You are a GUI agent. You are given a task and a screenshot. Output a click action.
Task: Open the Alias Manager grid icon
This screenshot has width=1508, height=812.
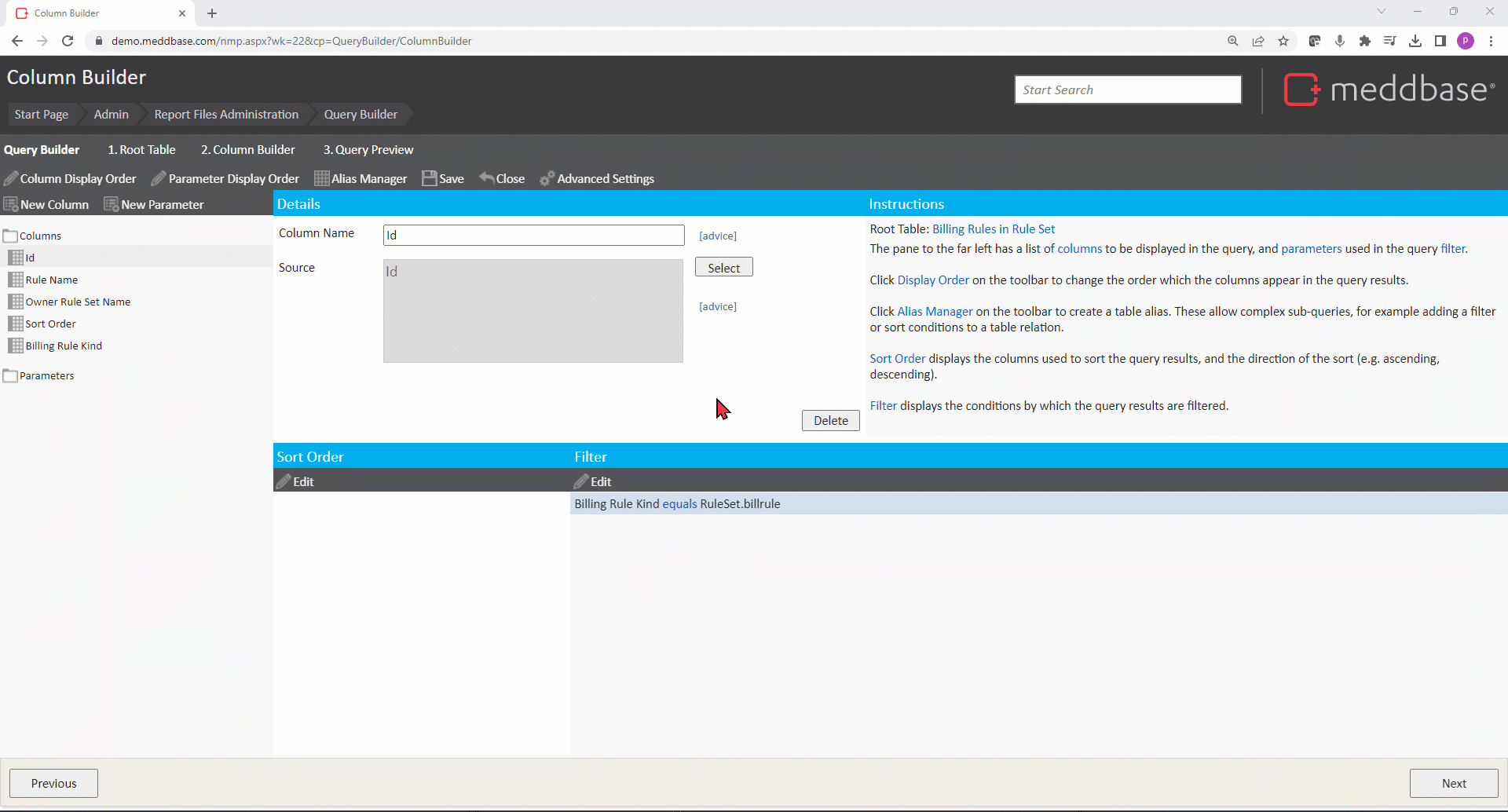[x=321, y=178]
